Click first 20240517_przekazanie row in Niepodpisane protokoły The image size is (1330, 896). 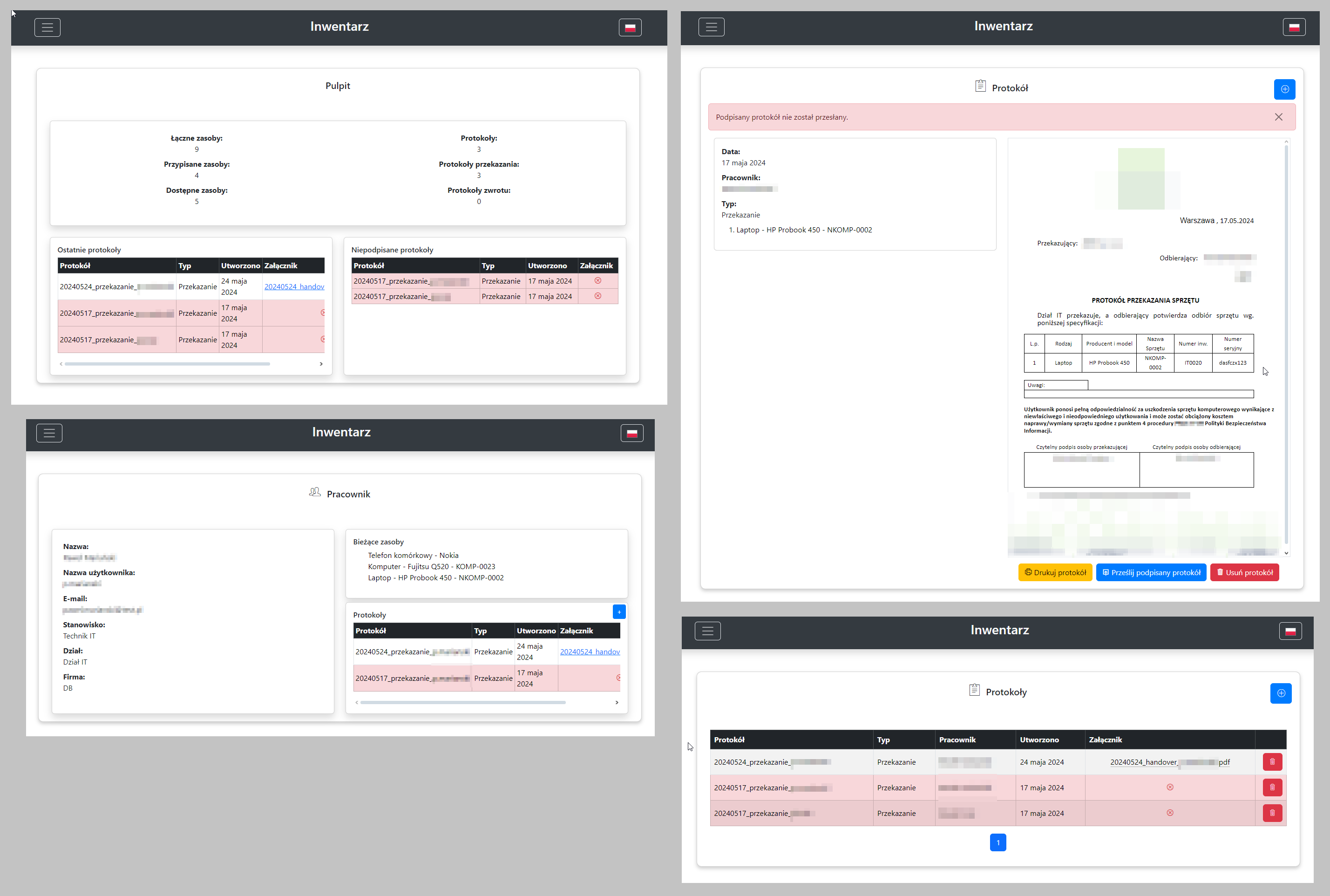(x=485, y=281)
